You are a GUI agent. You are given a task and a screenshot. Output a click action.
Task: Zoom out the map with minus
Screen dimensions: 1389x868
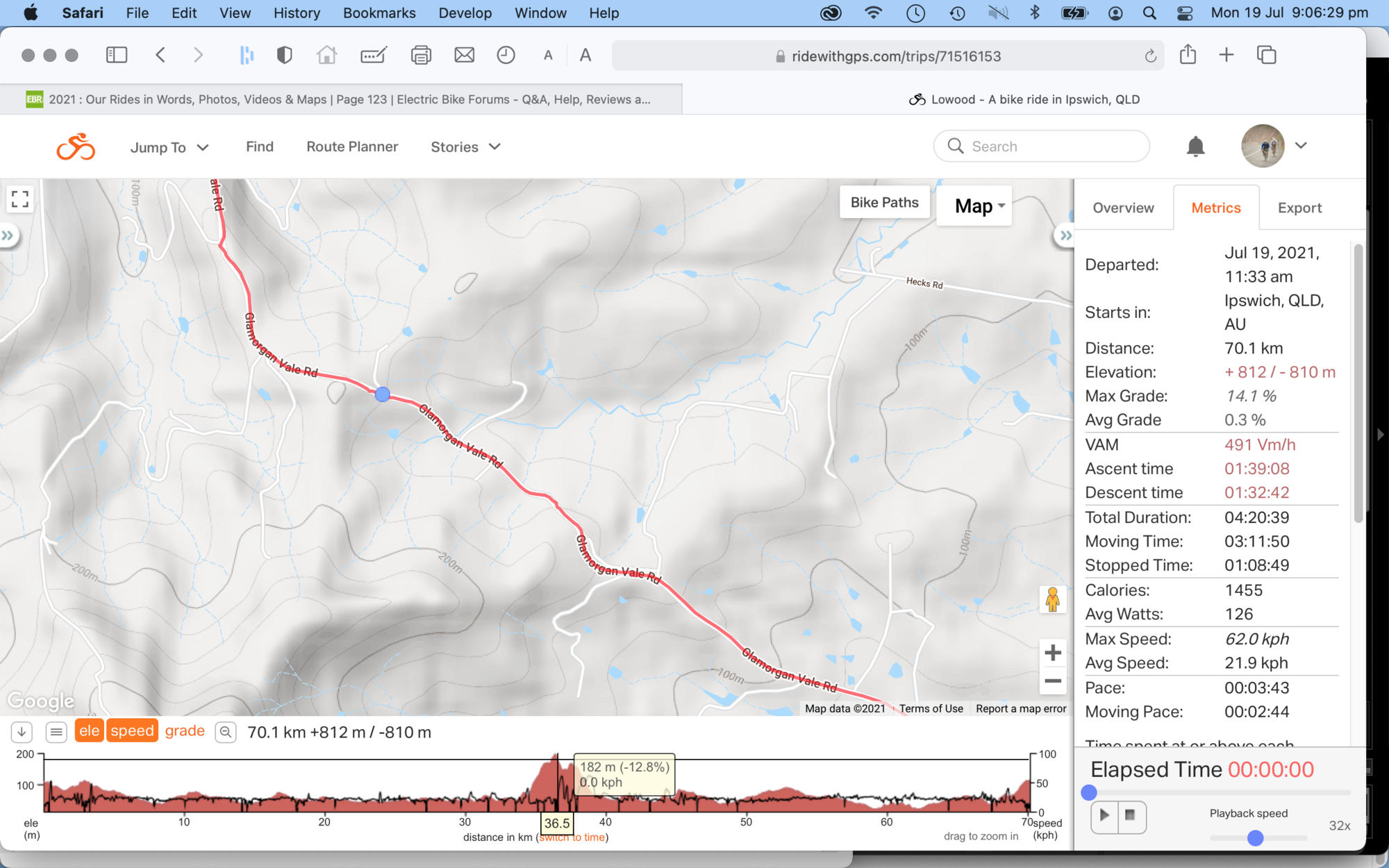1052,681
